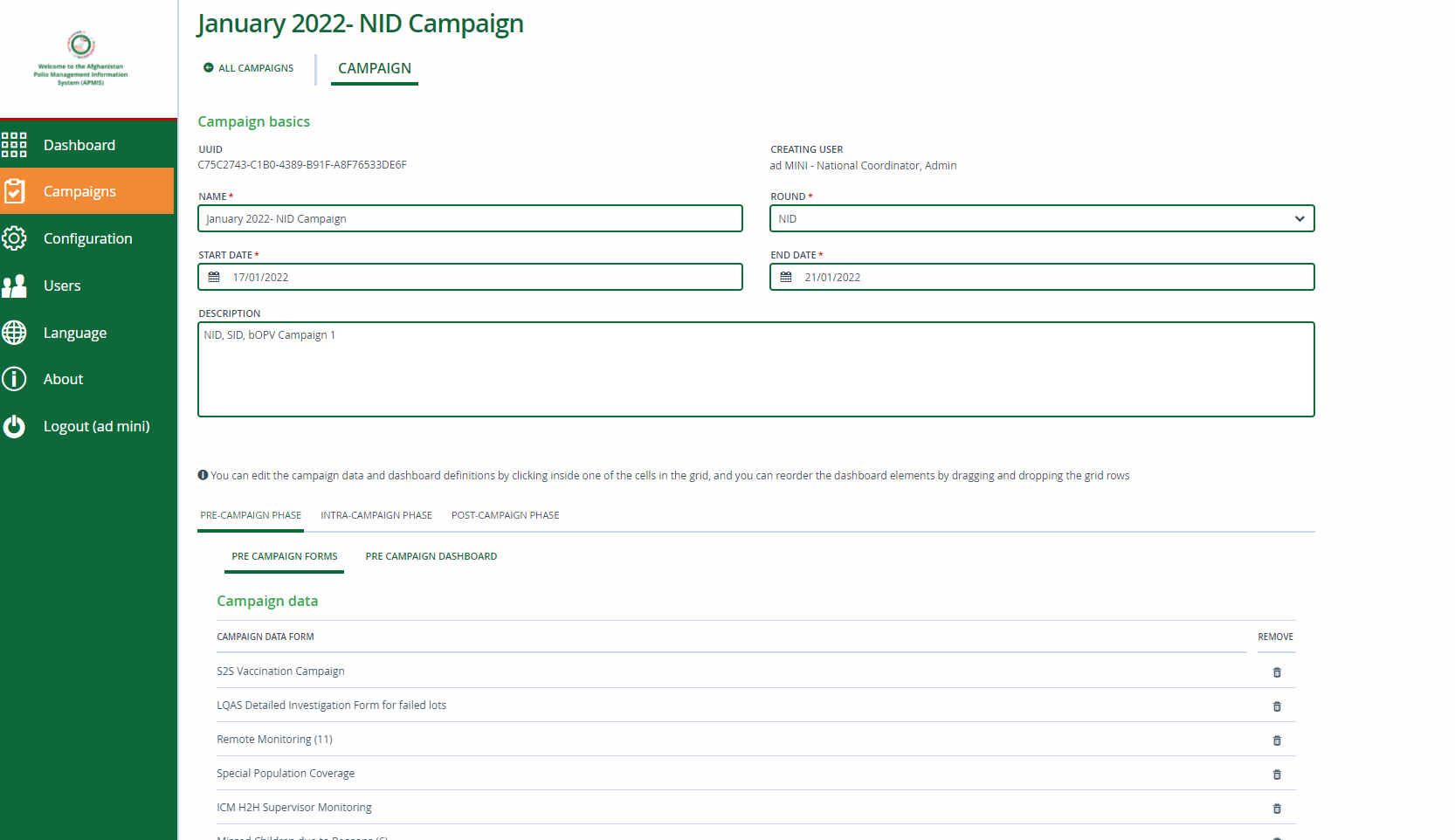Remove the S2S Vaccination Campaign form

tap(1277, 671)
